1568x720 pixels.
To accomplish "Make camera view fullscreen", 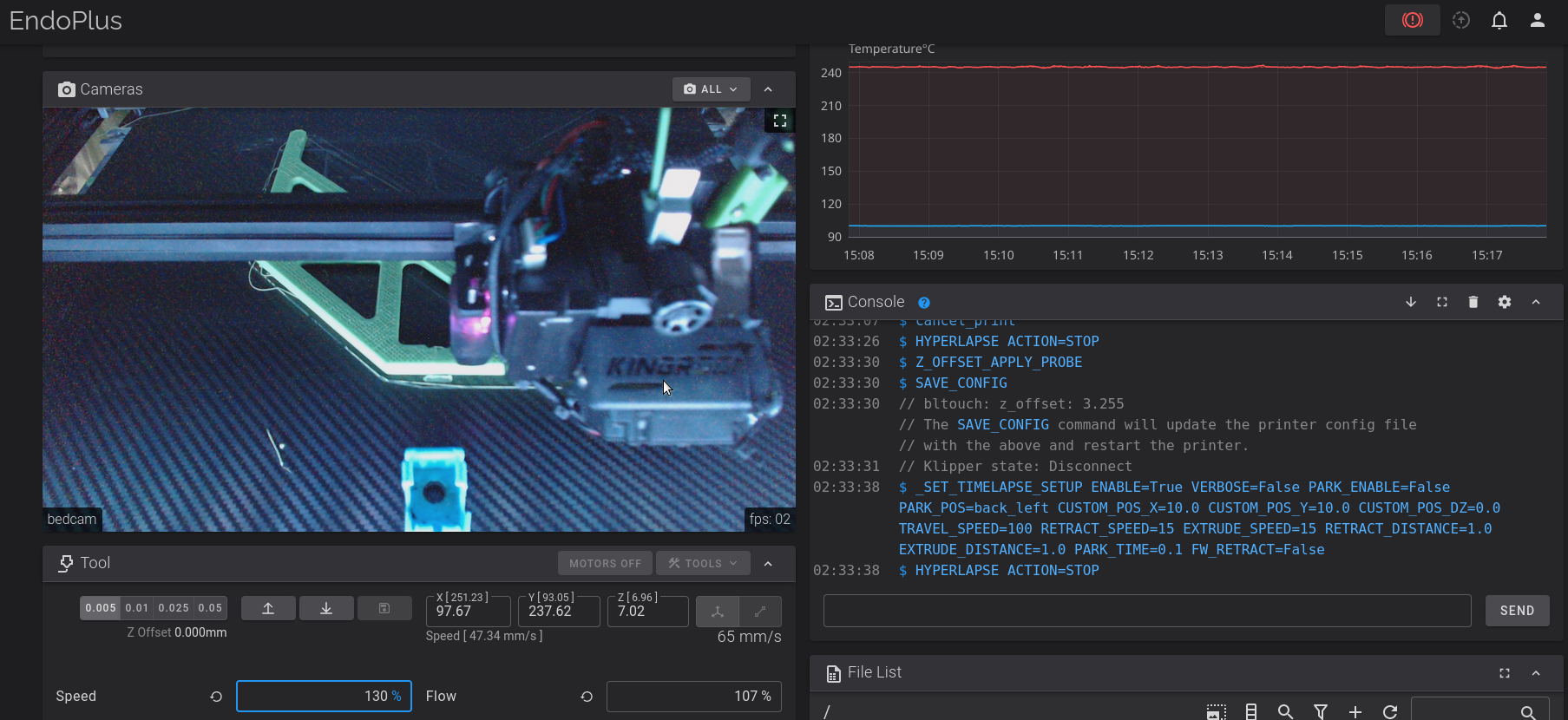I will 779,121.
